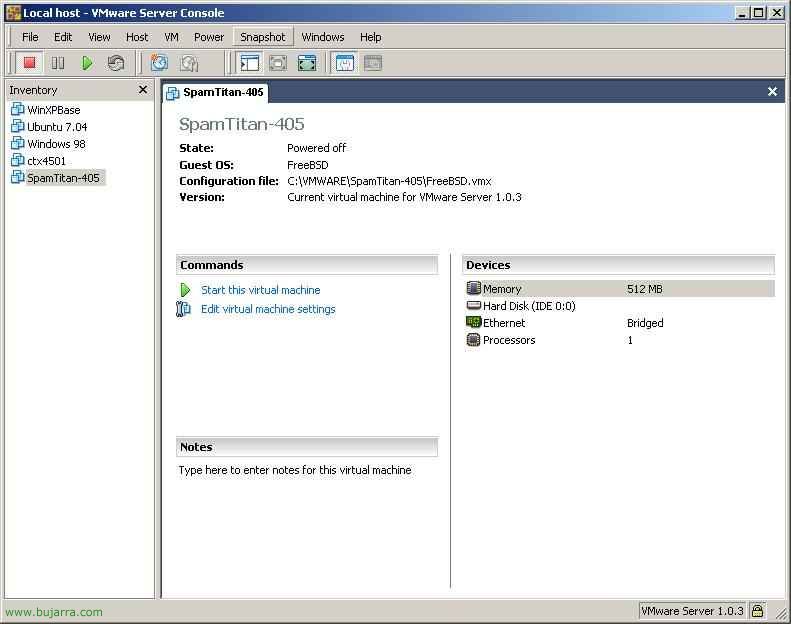791x624 pixels.
Task: Click the FreeBSD guest OS value
Action: point(308,165)
